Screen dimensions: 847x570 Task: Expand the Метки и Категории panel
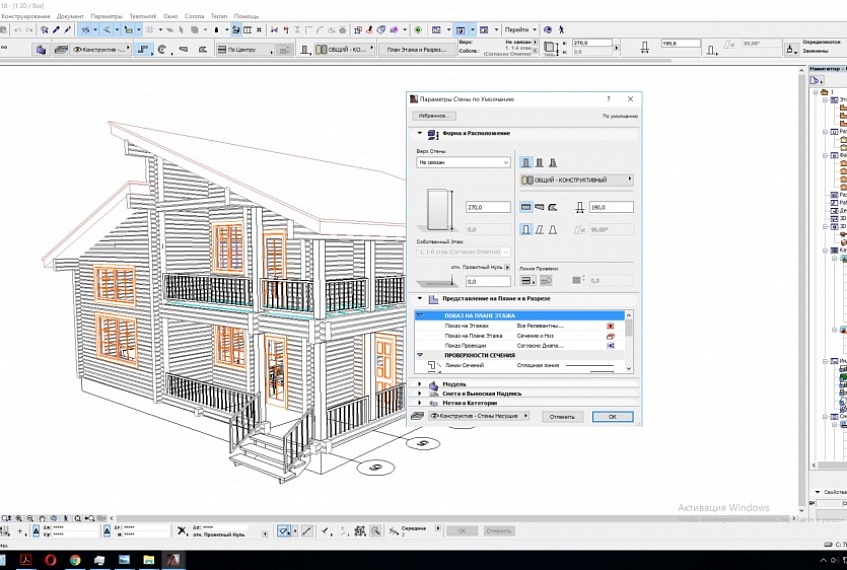[420, 403]
